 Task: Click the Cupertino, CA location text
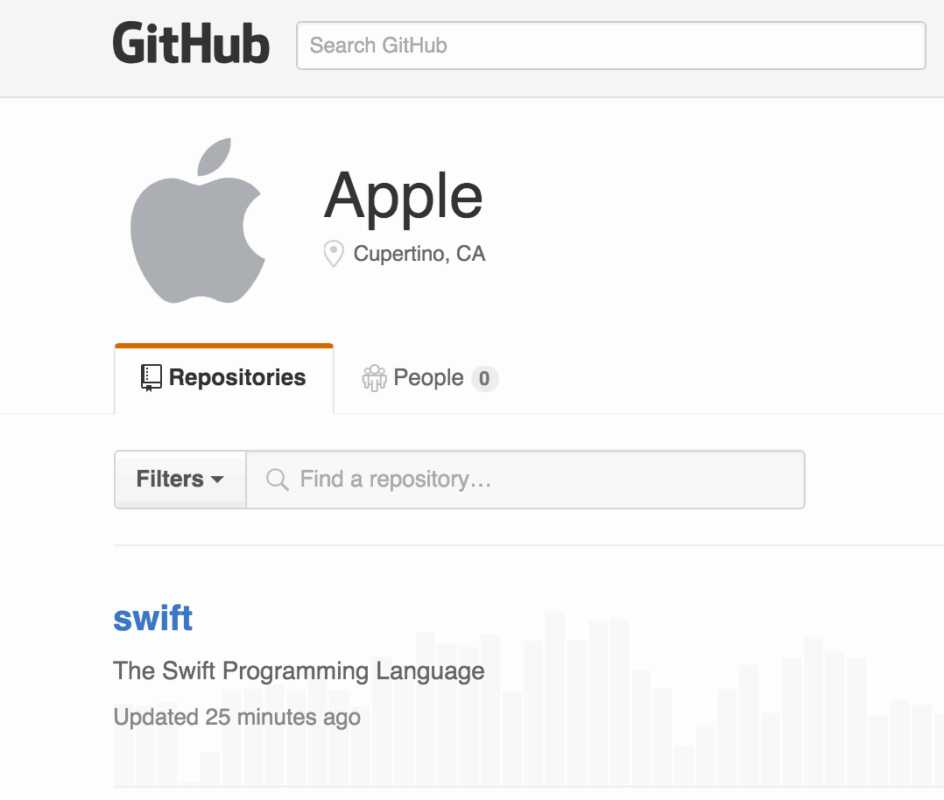419,254
